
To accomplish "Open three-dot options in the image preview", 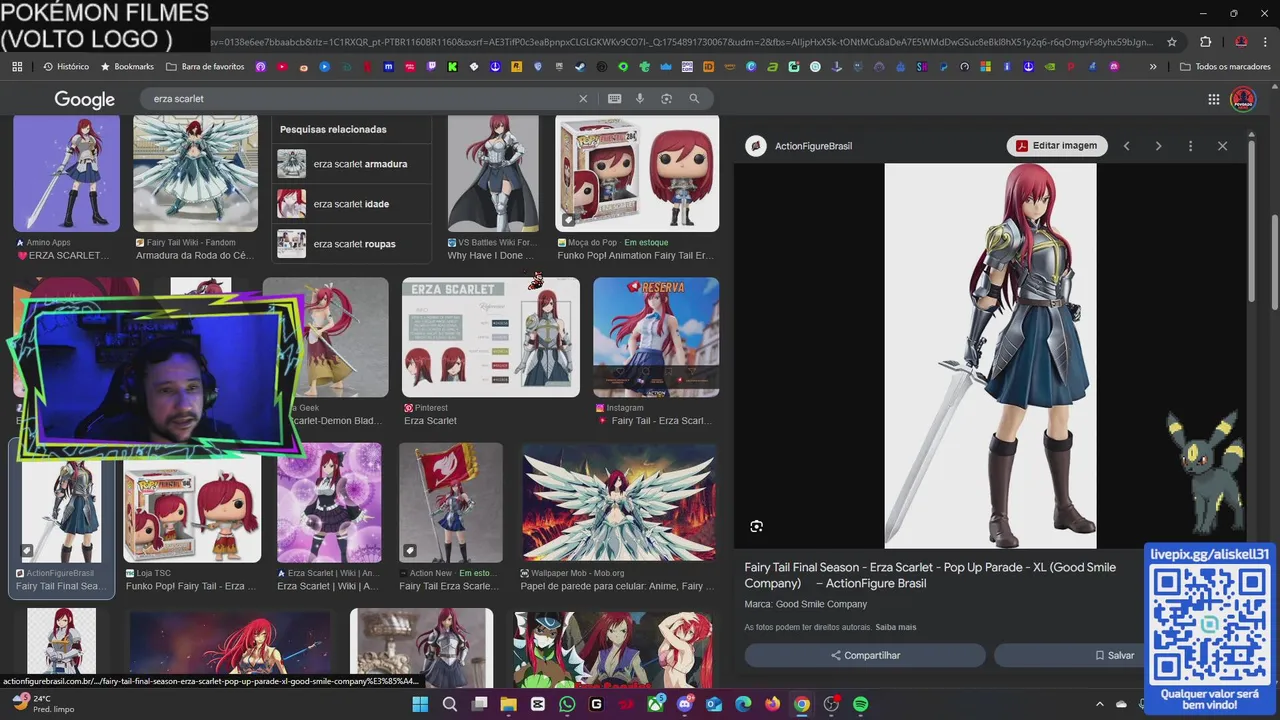I will [x=1190, y=146].
